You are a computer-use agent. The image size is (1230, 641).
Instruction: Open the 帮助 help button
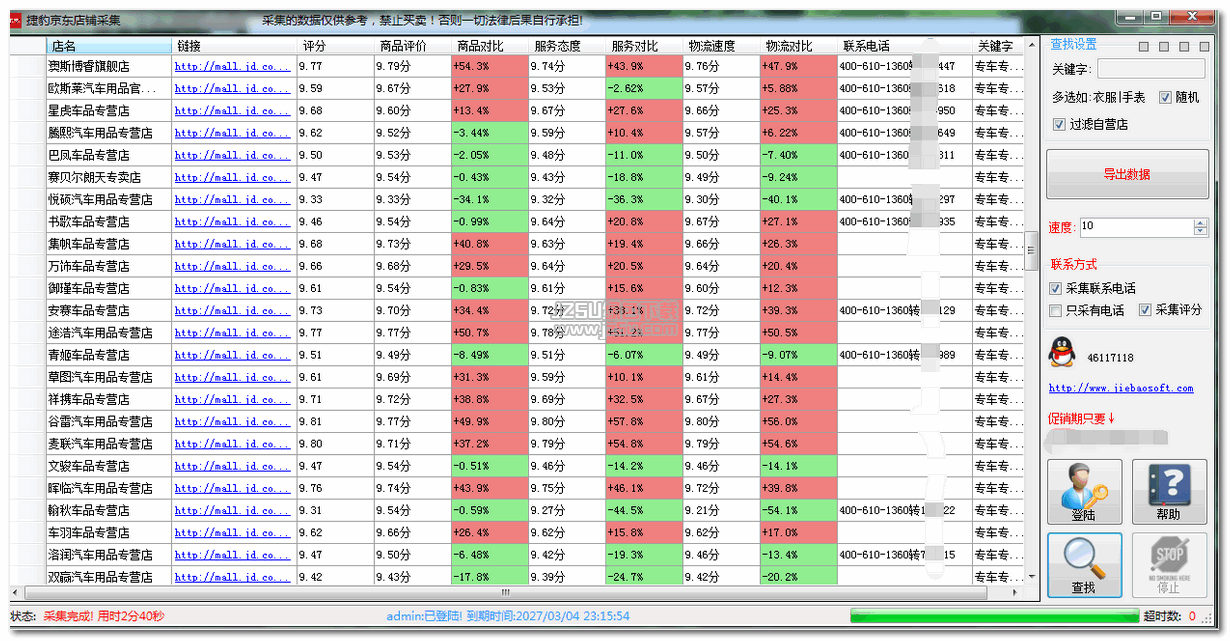(1168, 492)
